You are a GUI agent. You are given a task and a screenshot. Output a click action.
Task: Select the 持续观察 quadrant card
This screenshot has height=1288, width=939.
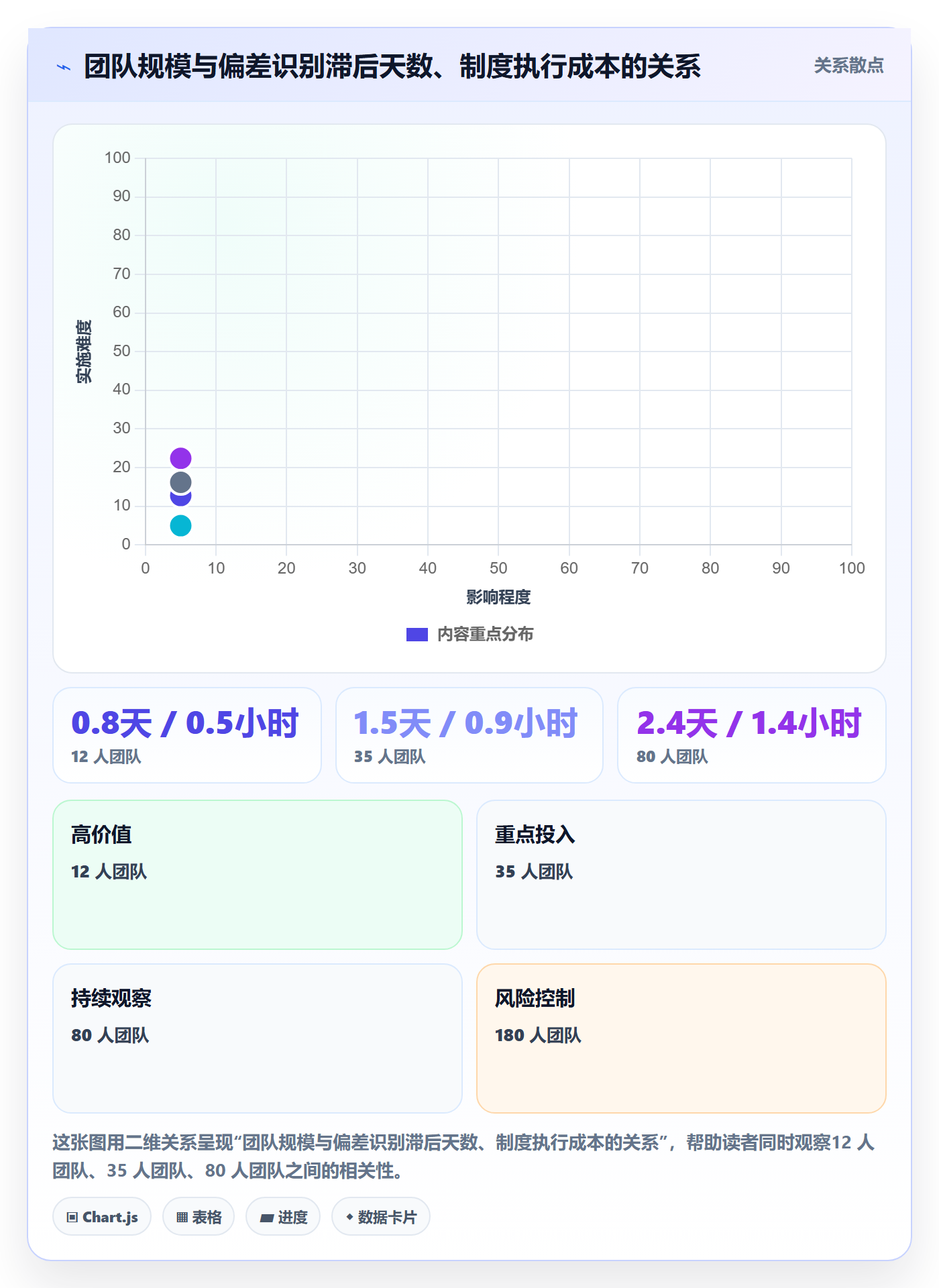(258, 1038)
